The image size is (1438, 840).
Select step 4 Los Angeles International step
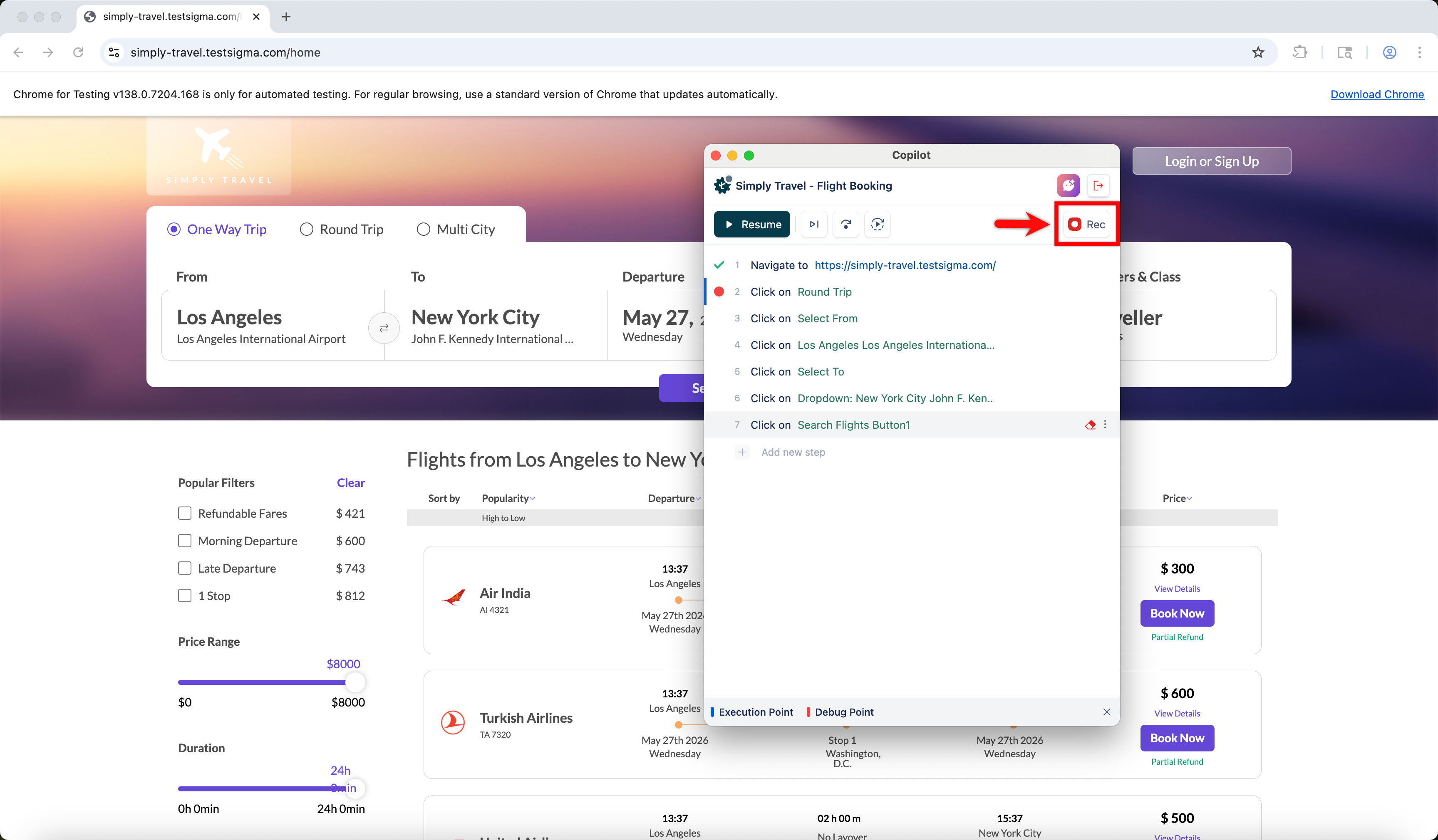pos(912,345)
